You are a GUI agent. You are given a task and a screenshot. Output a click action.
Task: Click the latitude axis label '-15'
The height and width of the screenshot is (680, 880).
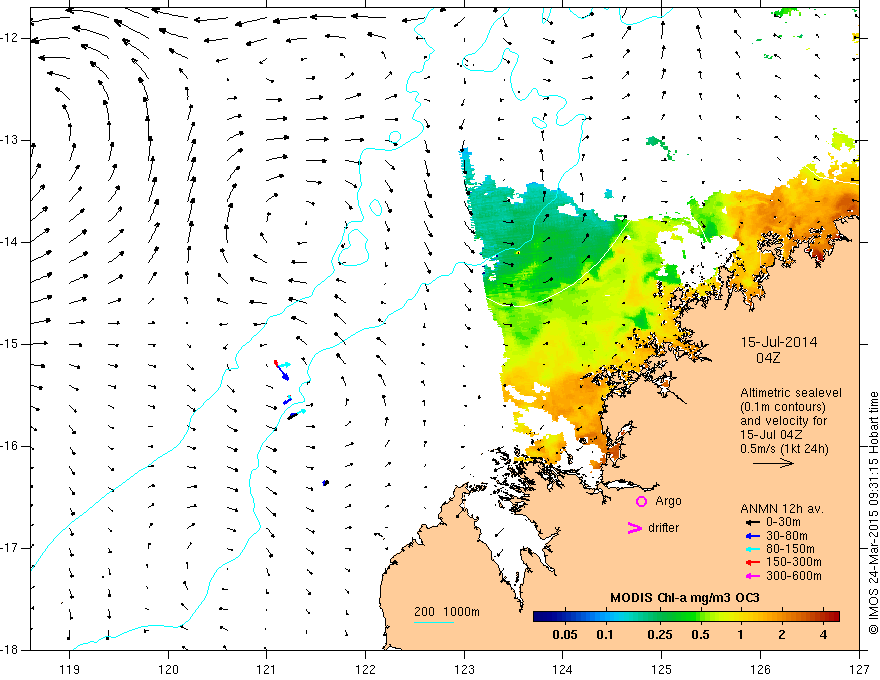coord(10,344)
